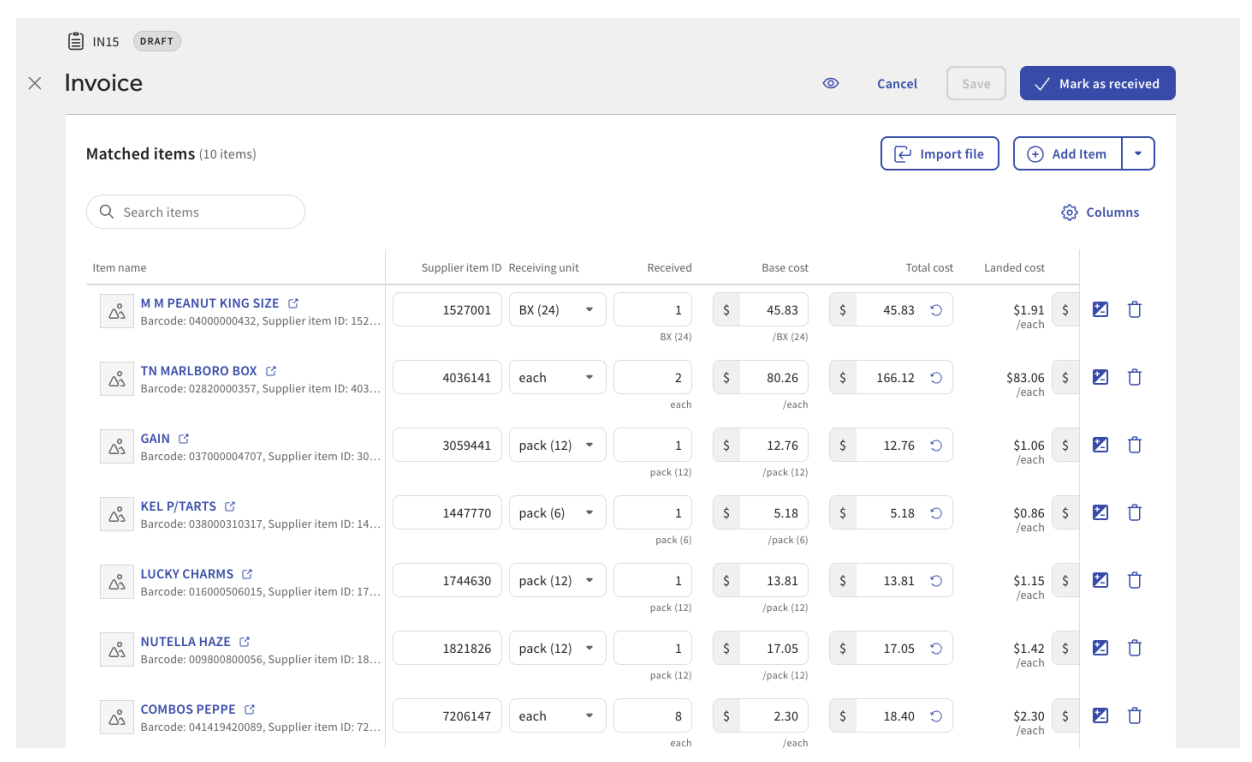This screenshot has width=1252, height=762.
Task: Reset total cost 12.76 for GAIN
Action: point(936,446)
